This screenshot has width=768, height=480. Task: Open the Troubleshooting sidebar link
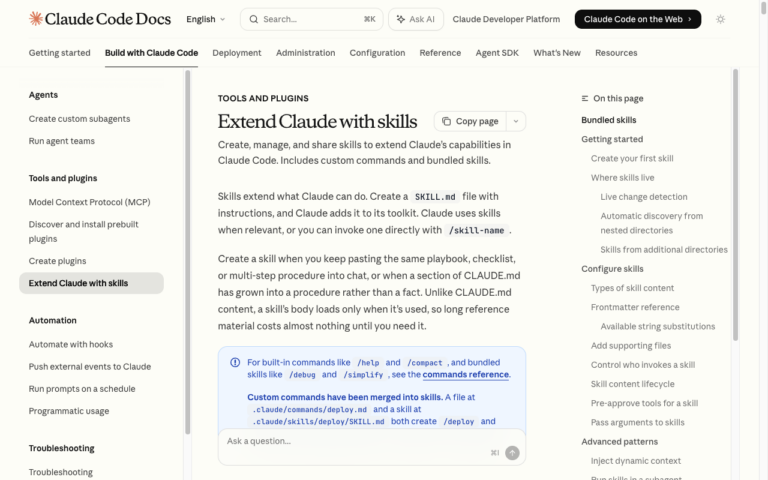tap(61, 472)
